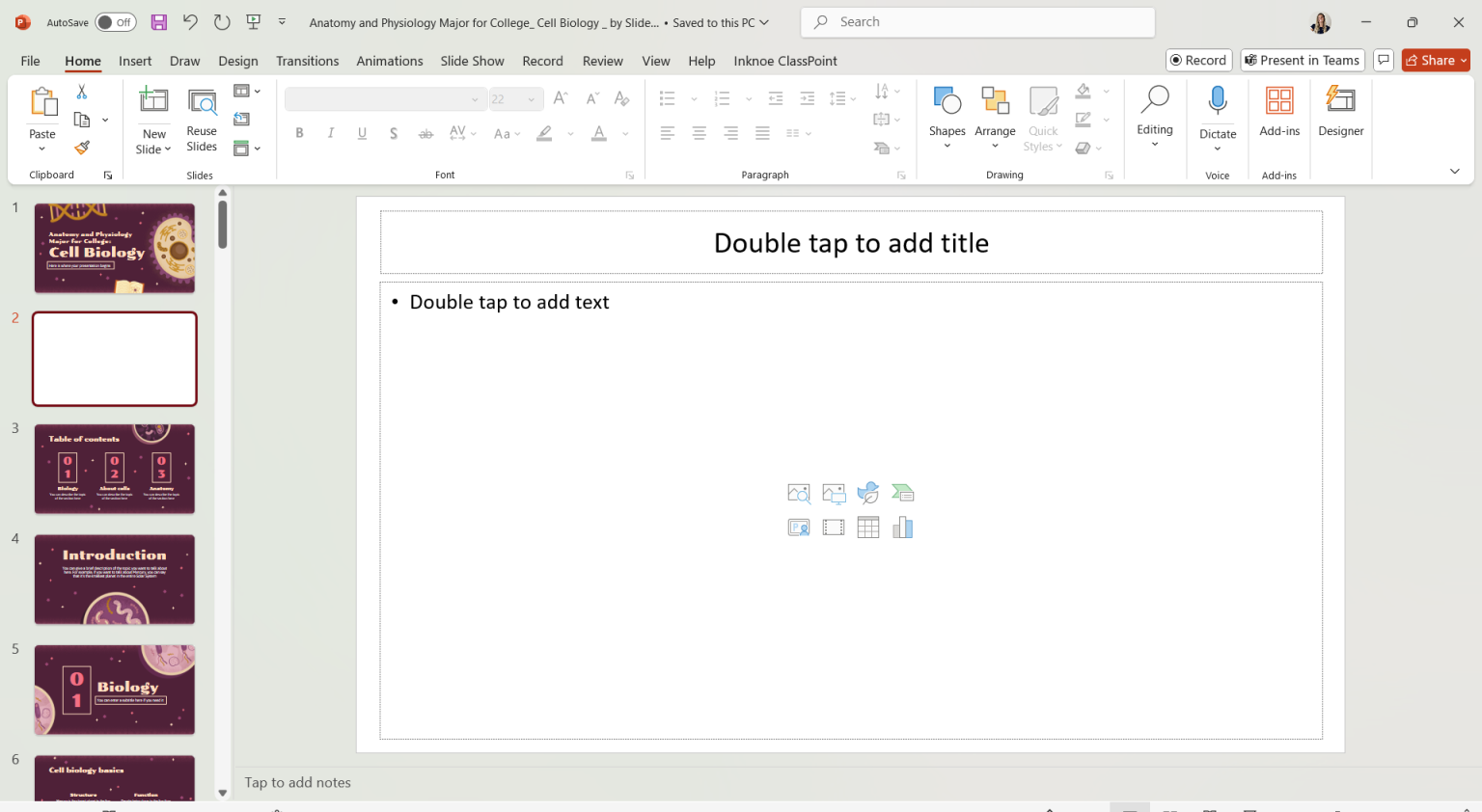
Task: Insert a table from the placeholder icon
Action: 867,527
